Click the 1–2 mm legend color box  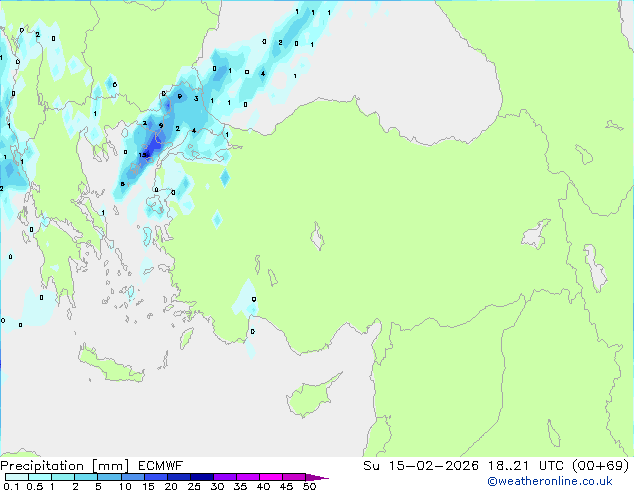(x=63, y=477)
